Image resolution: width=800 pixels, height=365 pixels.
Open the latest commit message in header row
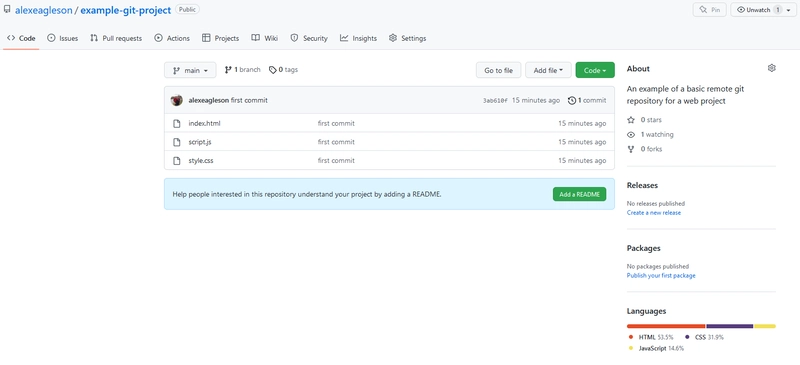point(249,101)
